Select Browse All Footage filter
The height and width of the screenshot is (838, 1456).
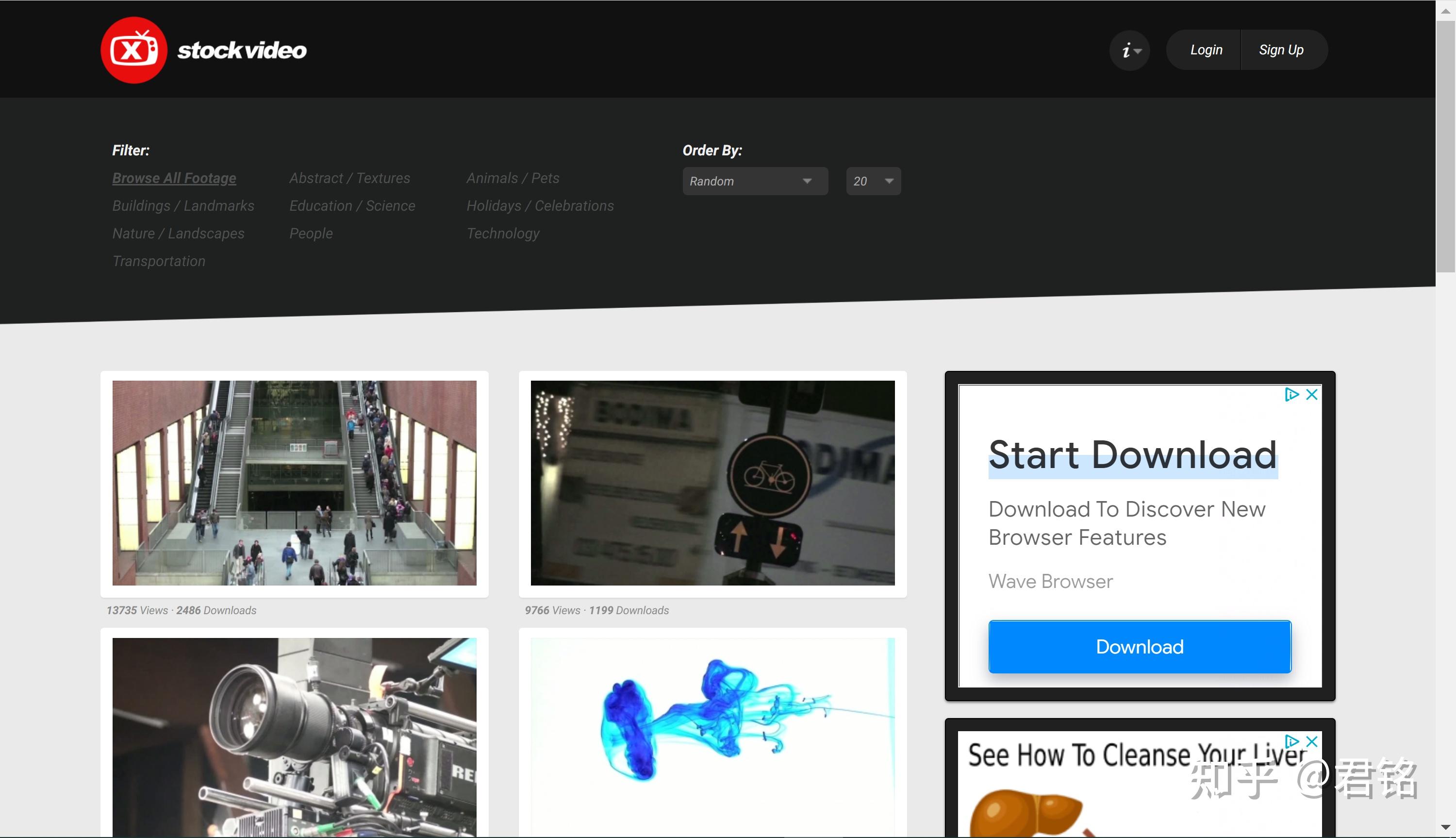[174, 178]
